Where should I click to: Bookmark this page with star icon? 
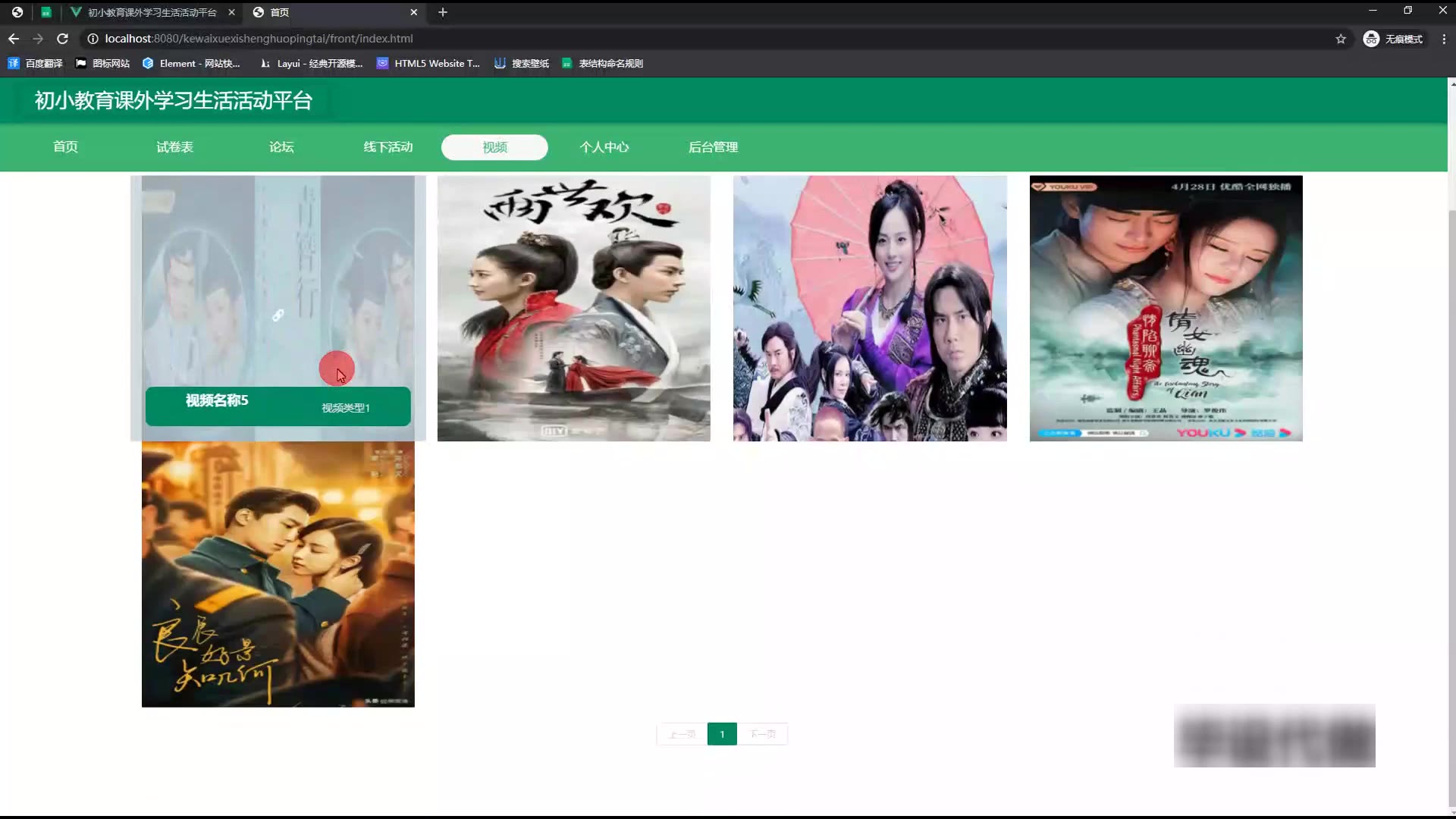coord(1341,39)
